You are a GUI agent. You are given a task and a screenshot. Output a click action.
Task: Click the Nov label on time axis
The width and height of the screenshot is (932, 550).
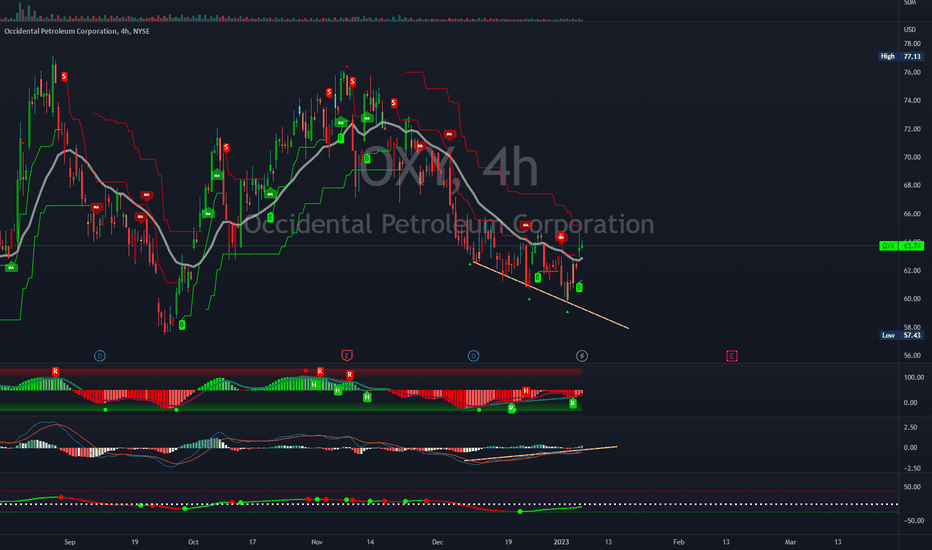pyautogui.click(x=317, y=542)
